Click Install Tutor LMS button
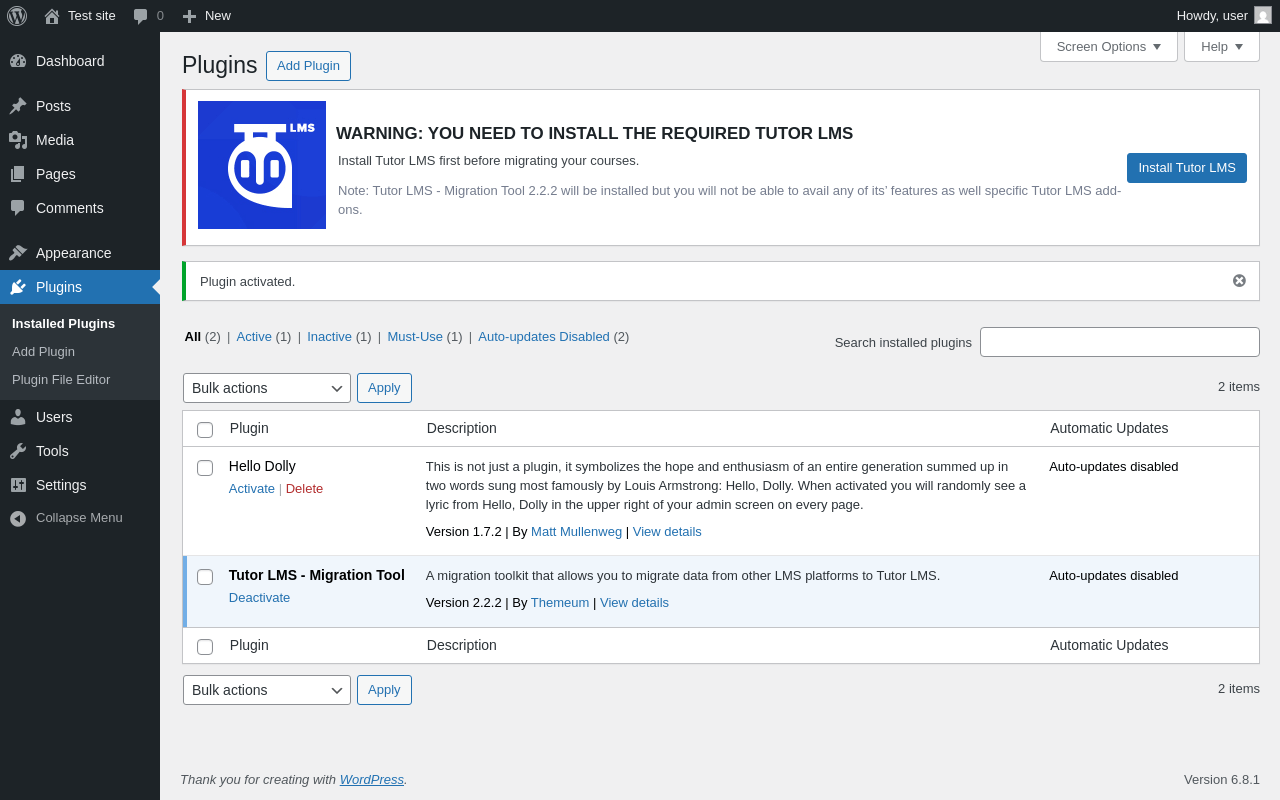The width and height of the screenshot is (1280, 800). (x=1187, y=168)
